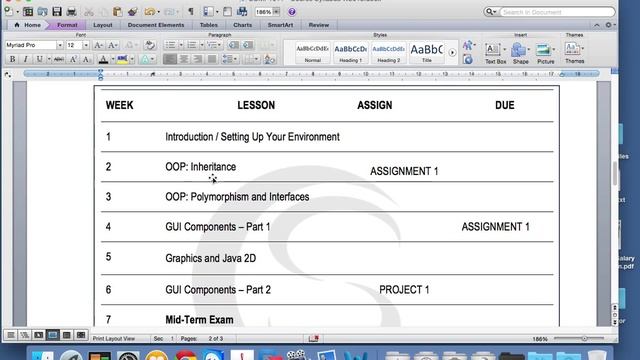The width and height of the screenshot is (640, 360).
Task: Click the Media Browser icon
Action: (x=242, y=11)
